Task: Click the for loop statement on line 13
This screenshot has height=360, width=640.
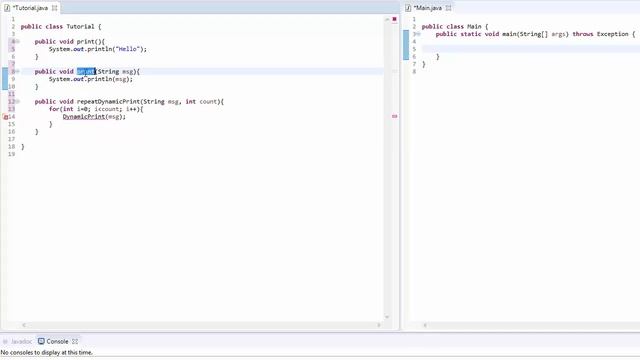Action: [96, 109]
